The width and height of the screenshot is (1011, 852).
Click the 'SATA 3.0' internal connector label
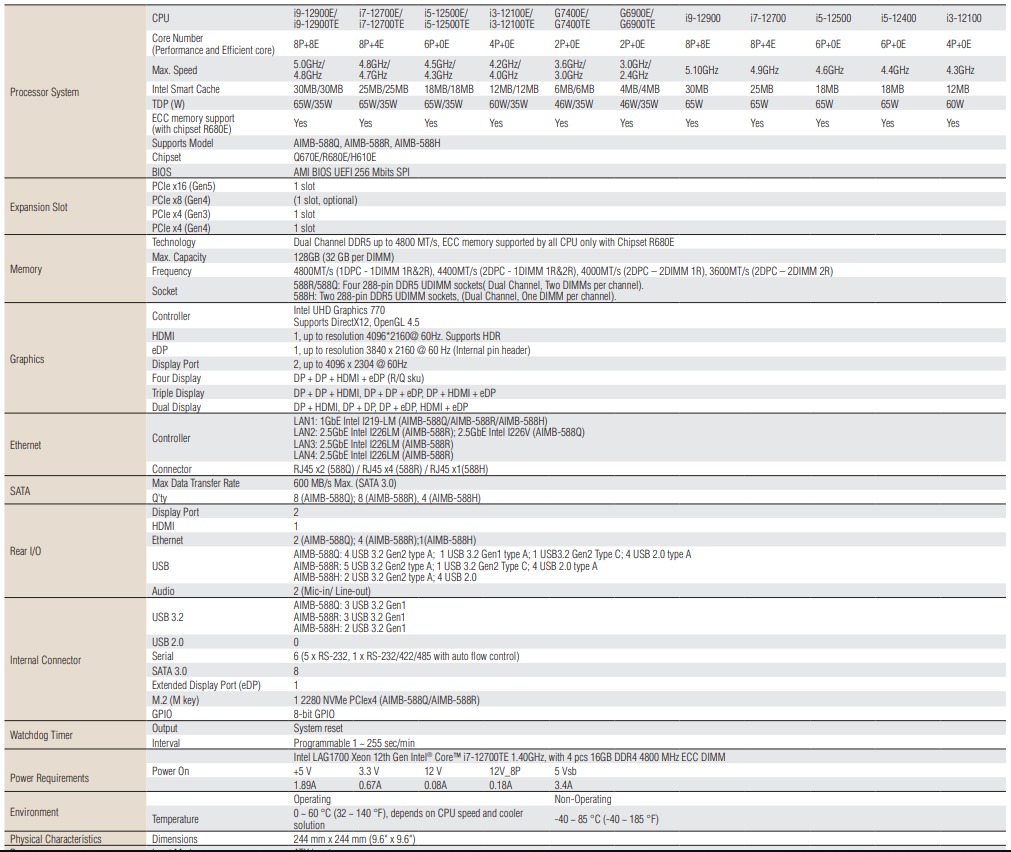click(169, 671)
